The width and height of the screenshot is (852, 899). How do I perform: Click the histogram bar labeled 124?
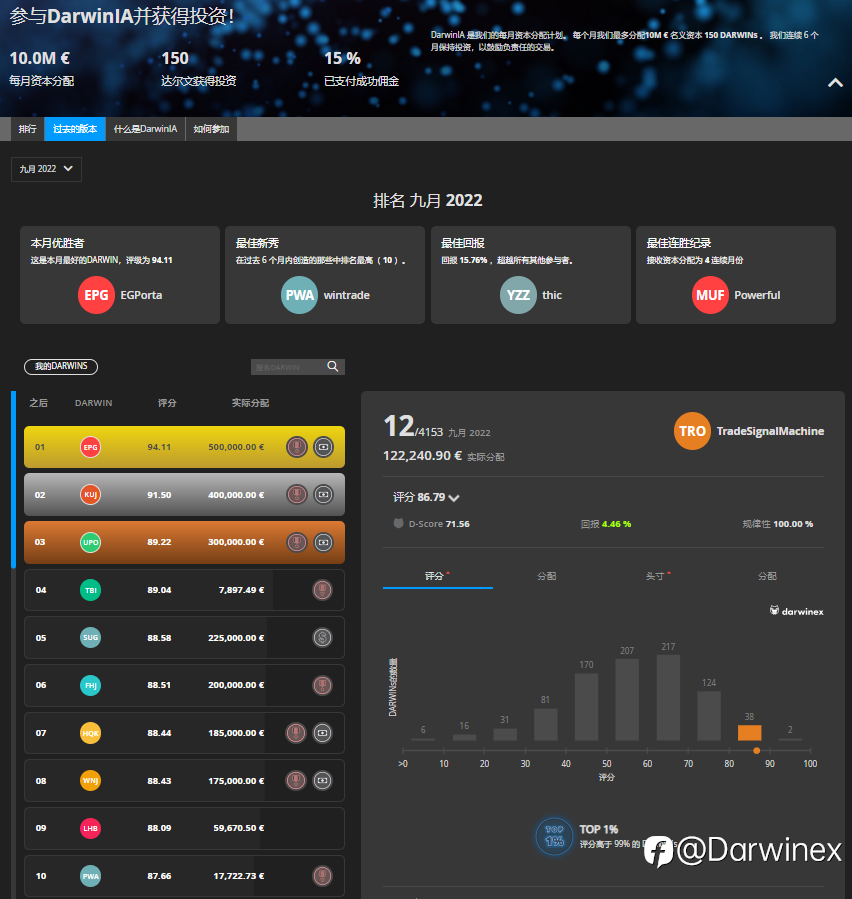coord(709,716)
